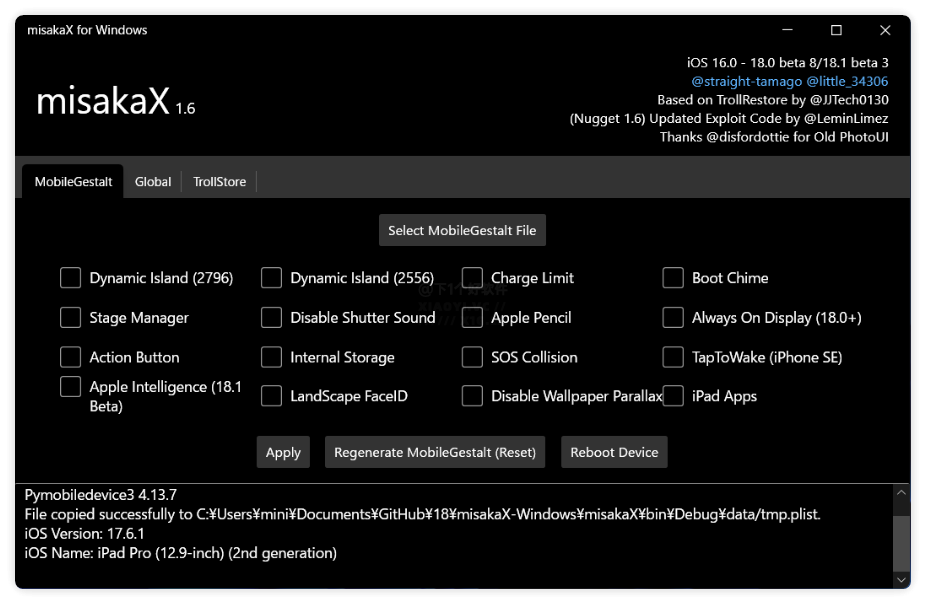Viewport: 926px width, 604px height.
Task: Click the misakaX 1.6 title text
Action: (x=115, y=101)
